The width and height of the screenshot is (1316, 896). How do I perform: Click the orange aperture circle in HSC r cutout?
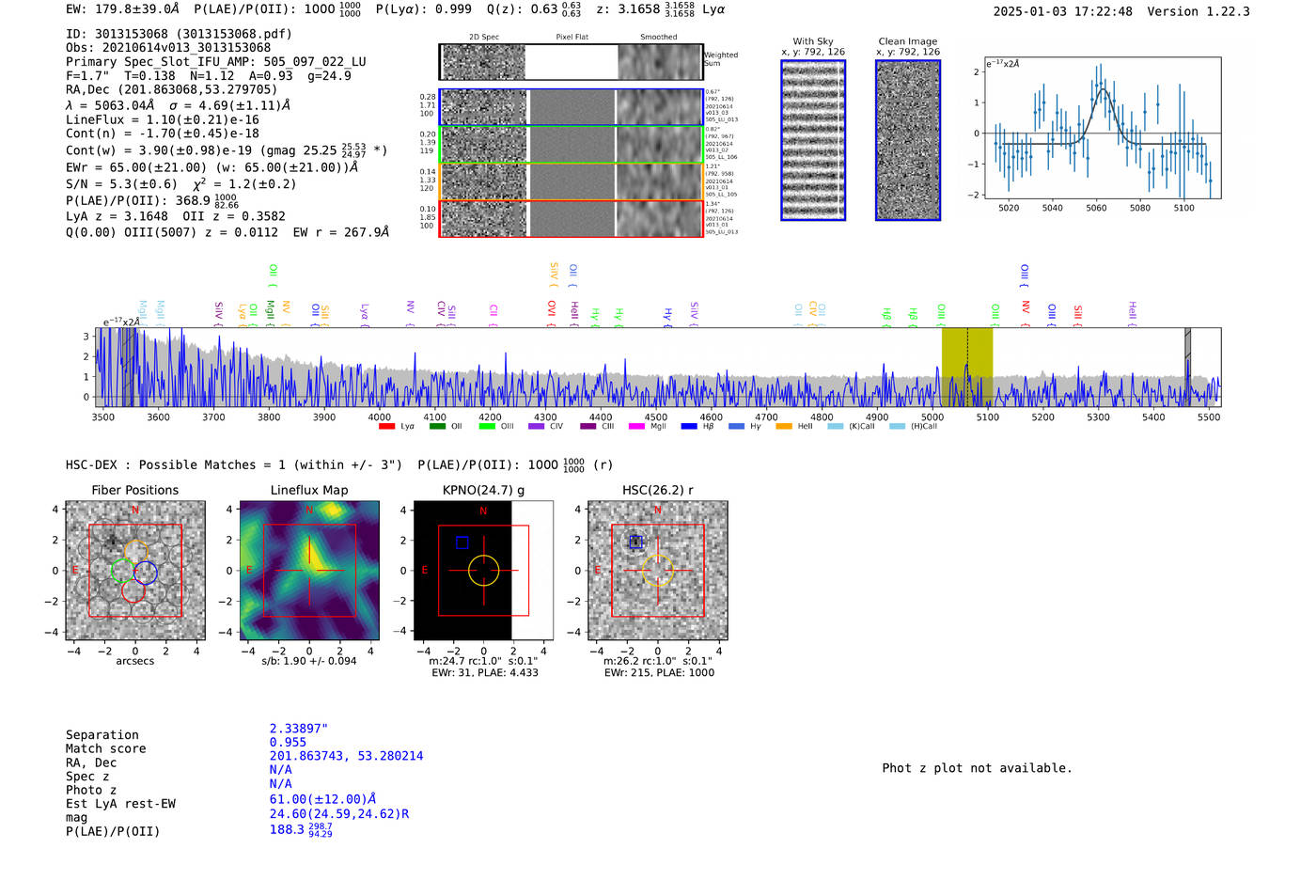[x=657, y=571]
